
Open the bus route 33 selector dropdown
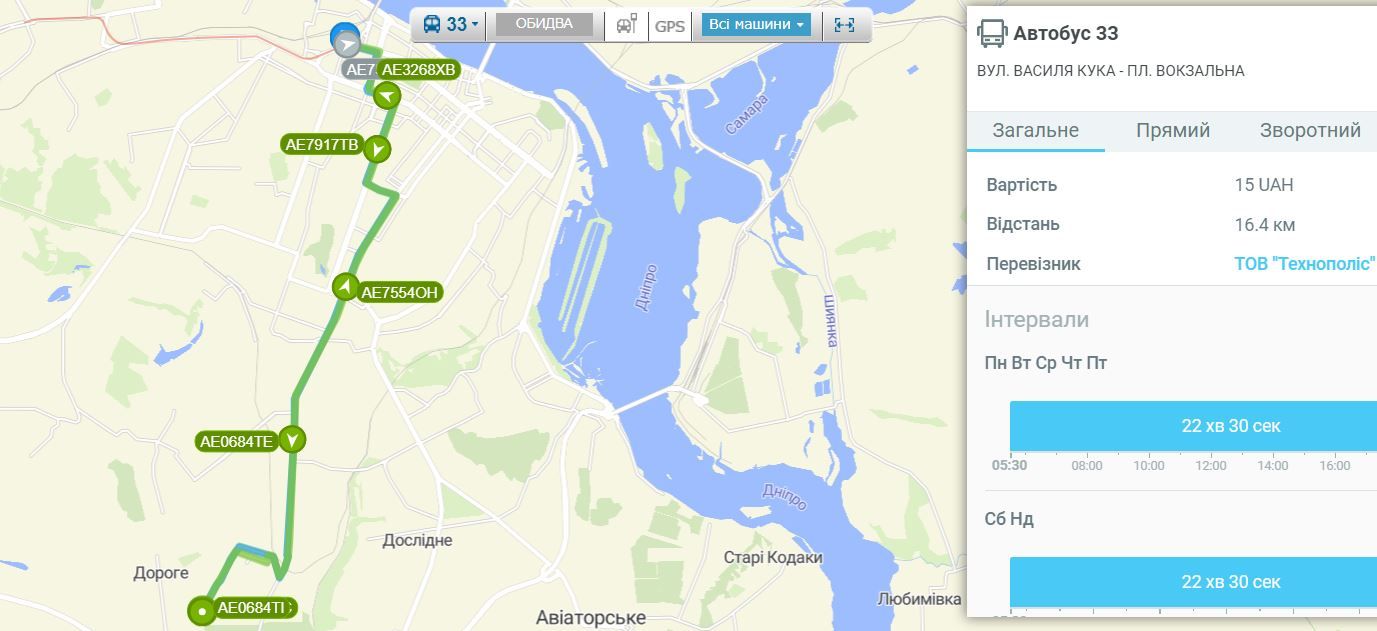pyautogui.click(x=451, y=25)
